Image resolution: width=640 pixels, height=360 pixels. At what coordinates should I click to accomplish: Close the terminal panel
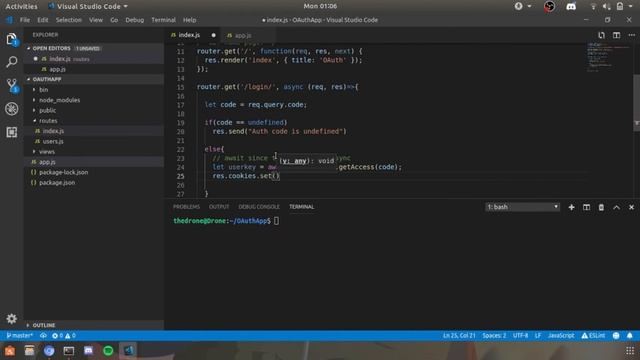click(631, 207)
